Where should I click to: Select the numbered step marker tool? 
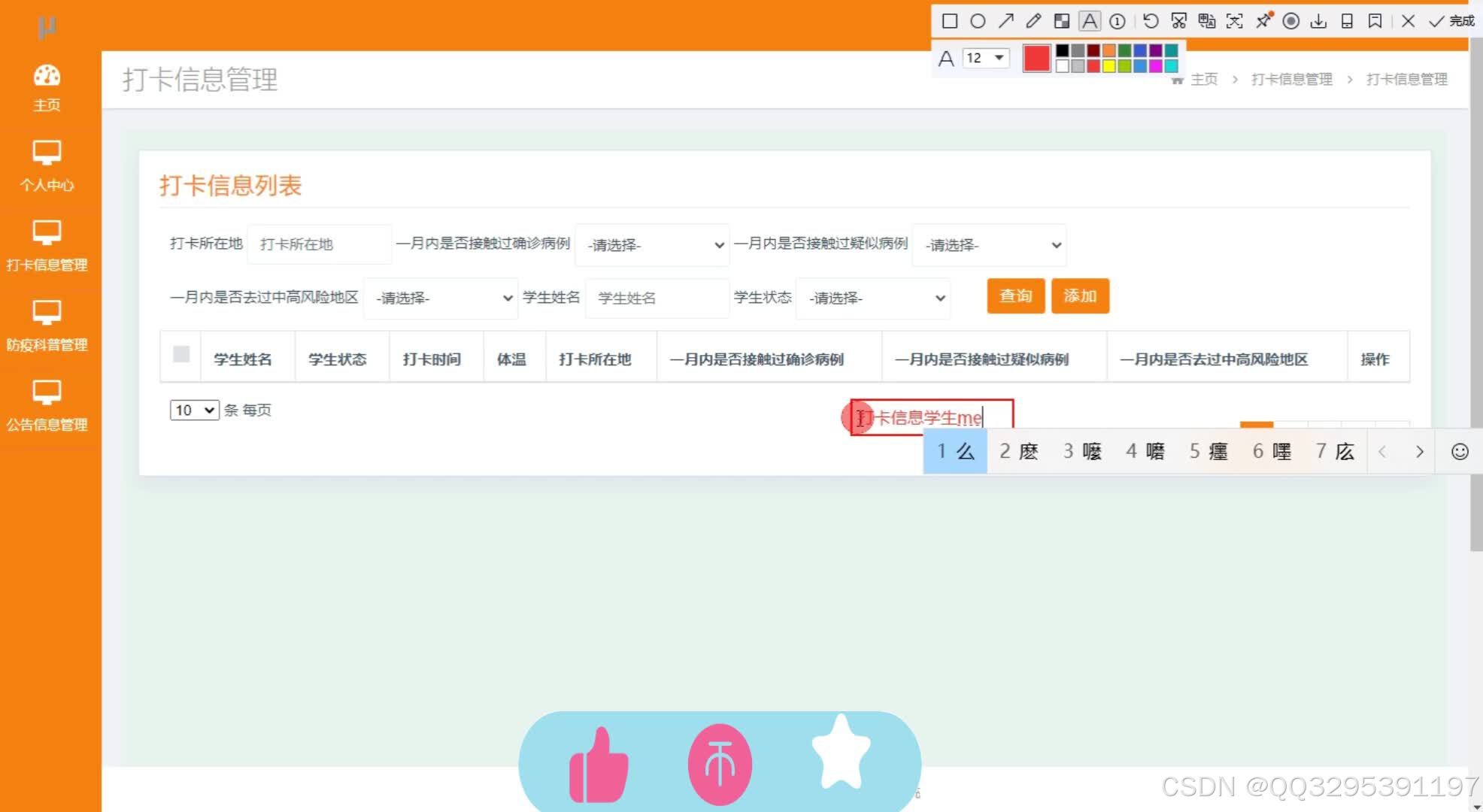click(1118, 21)
